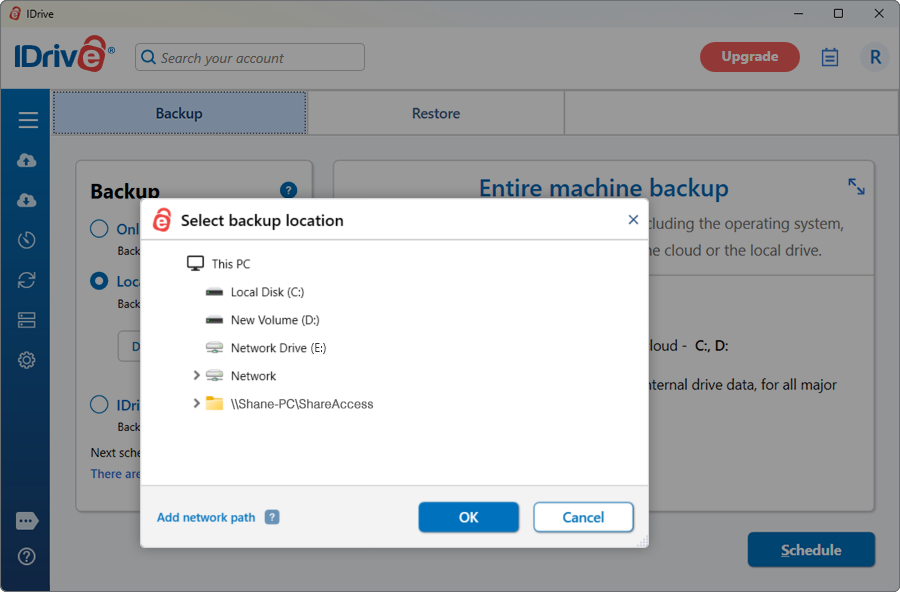Open the activity log clipboard icon
Image resolution: width=900 pixels, height=592 pixels.
(x=829, y=57)
